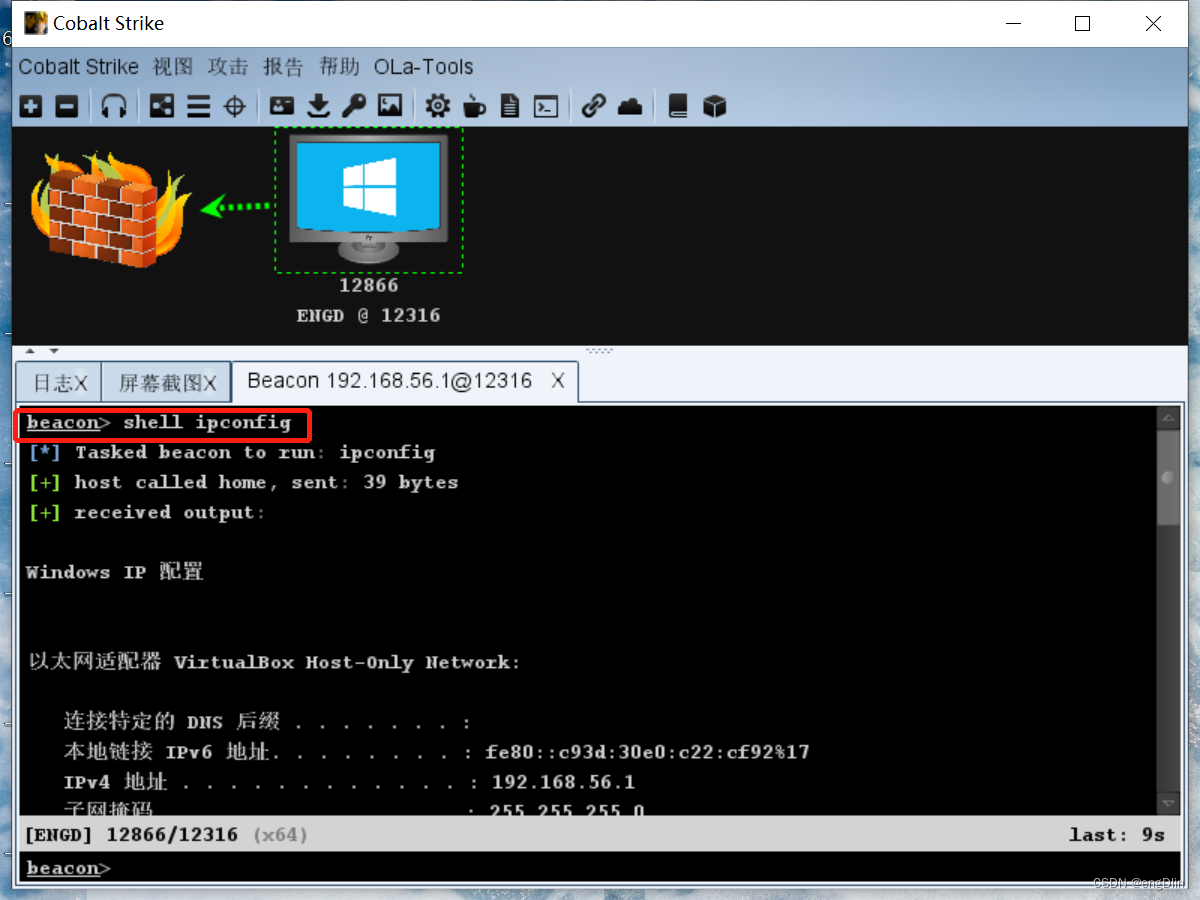Click the plus icon to connect to team server
Viewport: 1200px width, 900px height.
click(x=31, y=106)
